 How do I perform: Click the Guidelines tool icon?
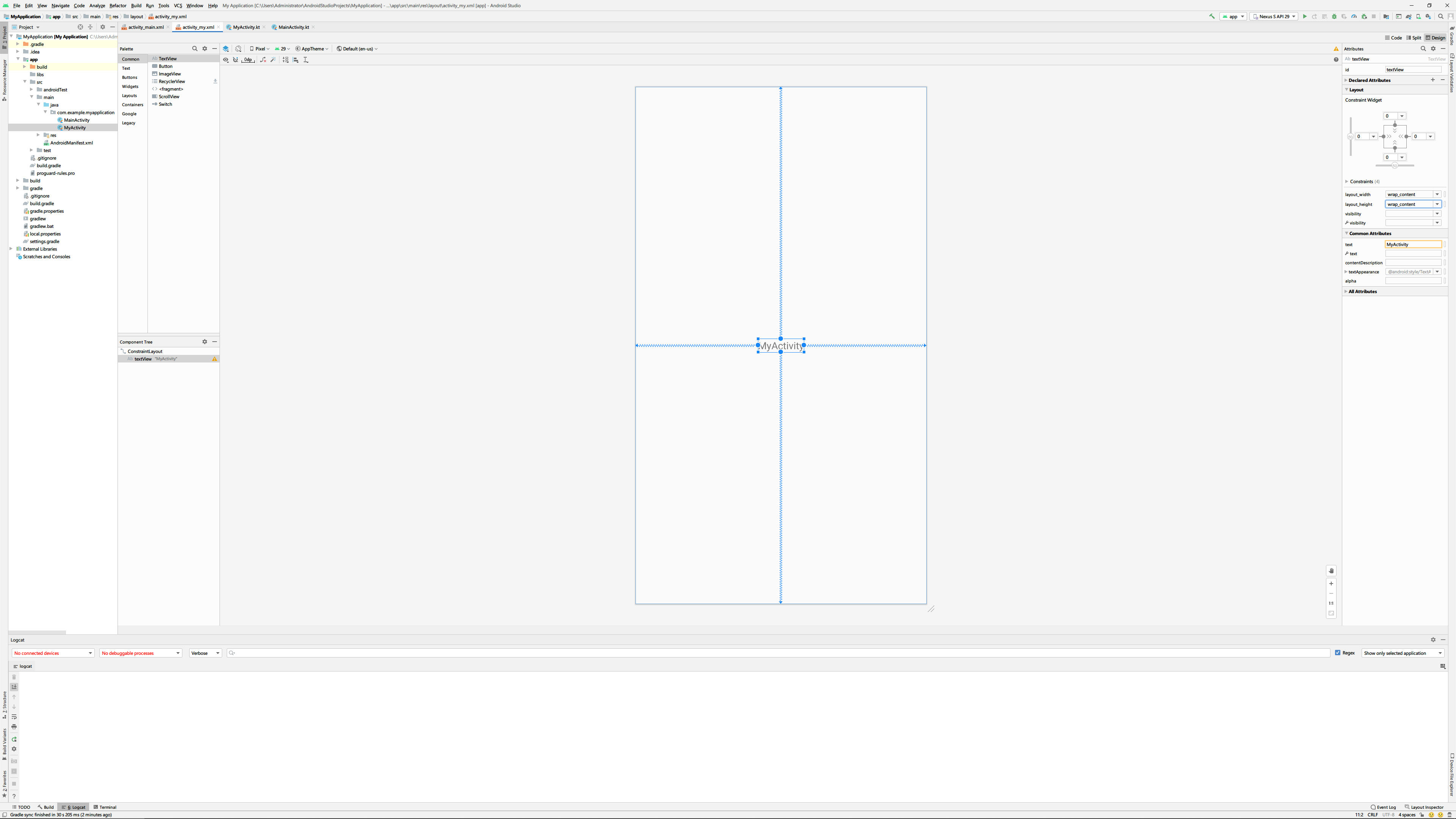click(306, 60)
